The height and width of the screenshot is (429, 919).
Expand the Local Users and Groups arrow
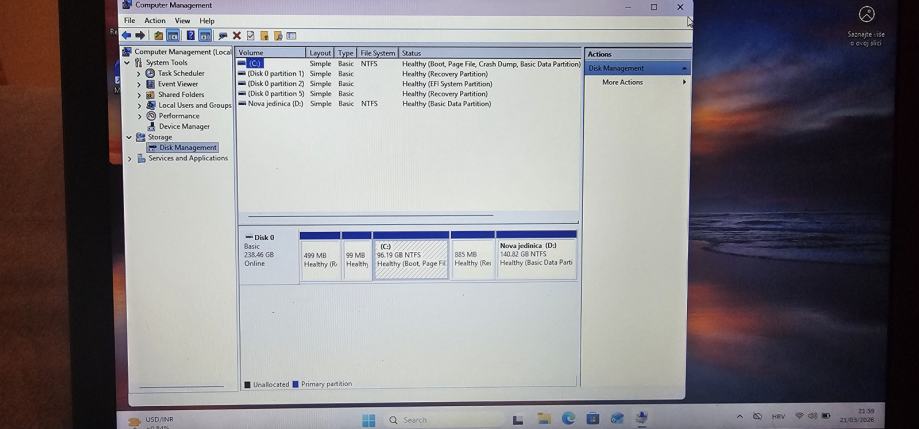coord(139,105)
